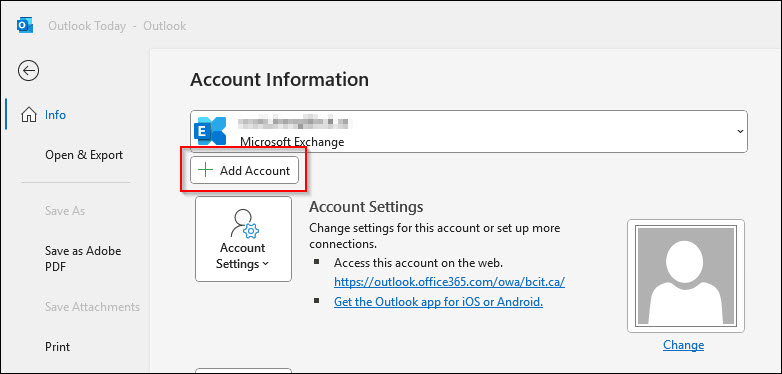Viewport: 782px width, 374px height.
Task: Choose Save as Adobe PDF
Action: tap(83, 259)
